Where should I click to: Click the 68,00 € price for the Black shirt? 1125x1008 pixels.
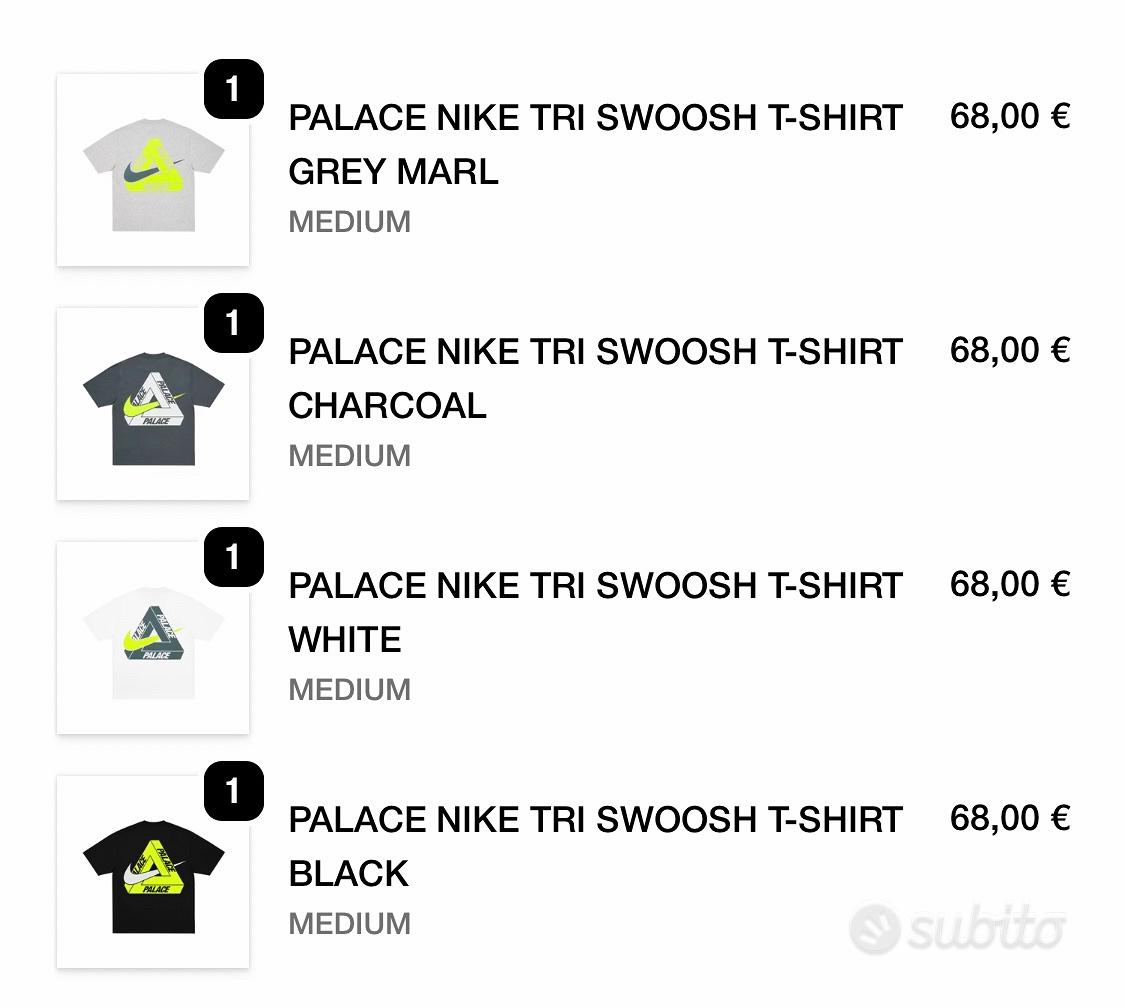[1011, 818]
